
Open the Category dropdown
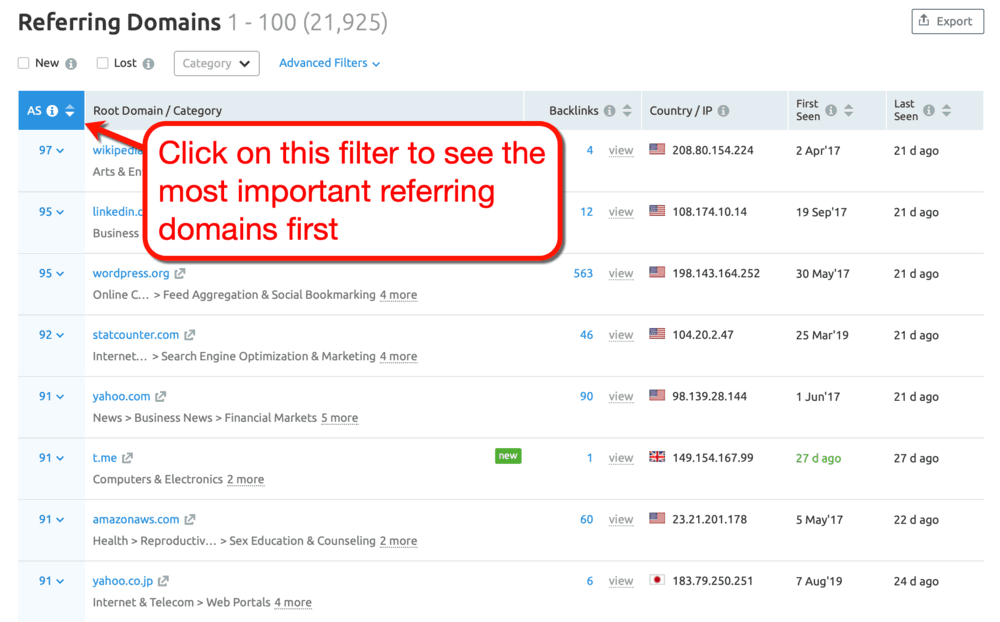[216, 63]
